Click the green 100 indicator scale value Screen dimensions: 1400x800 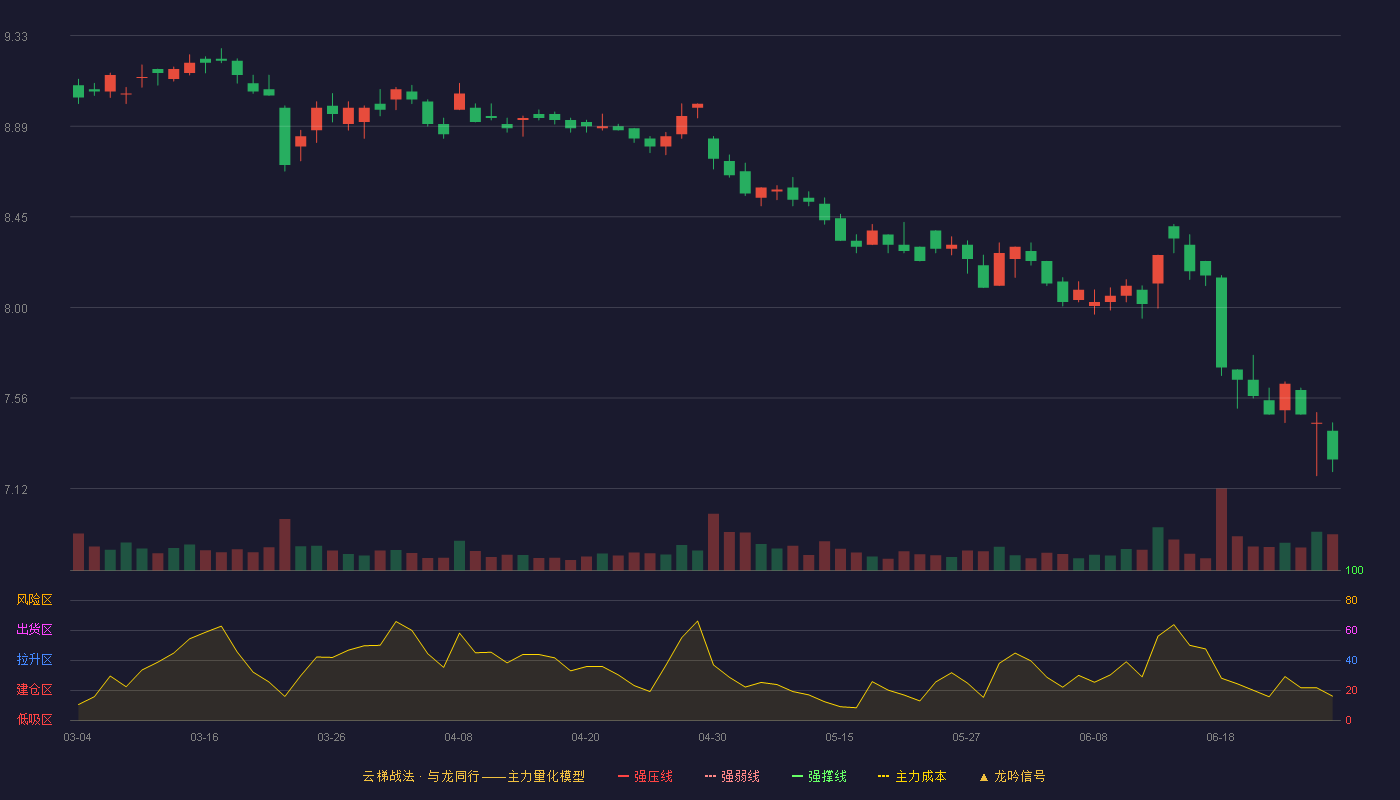(1354, 571)
